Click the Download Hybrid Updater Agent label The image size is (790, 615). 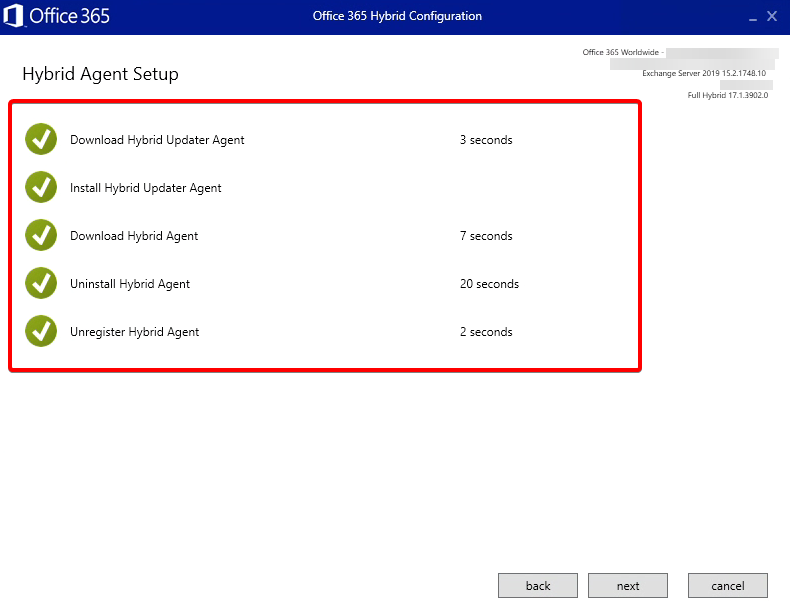(x=157, y=140)
